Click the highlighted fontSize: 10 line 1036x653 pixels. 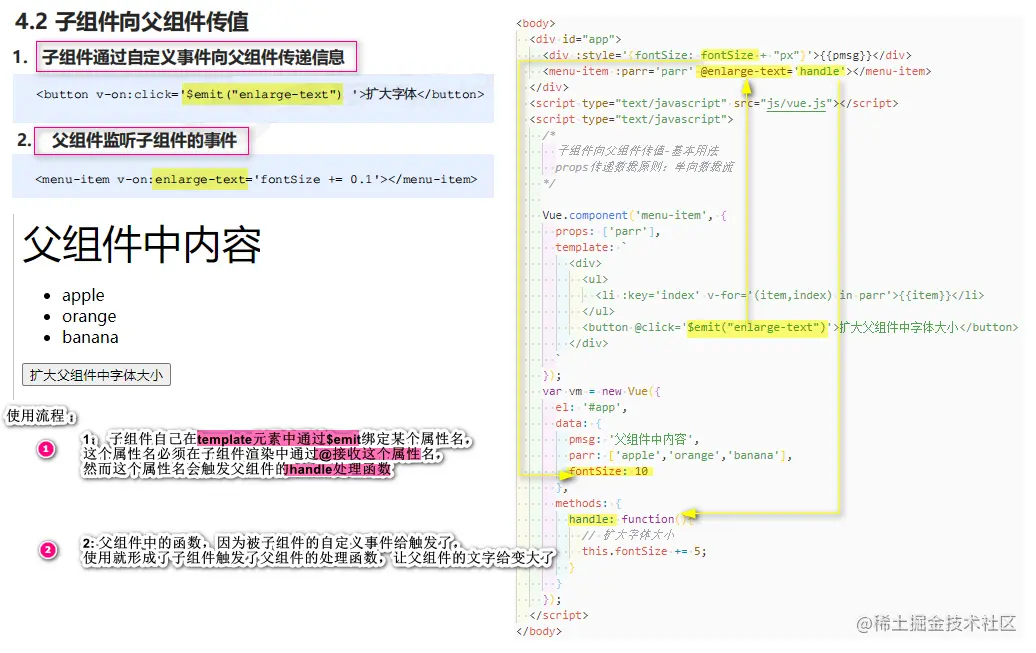[x=609, y=471]
